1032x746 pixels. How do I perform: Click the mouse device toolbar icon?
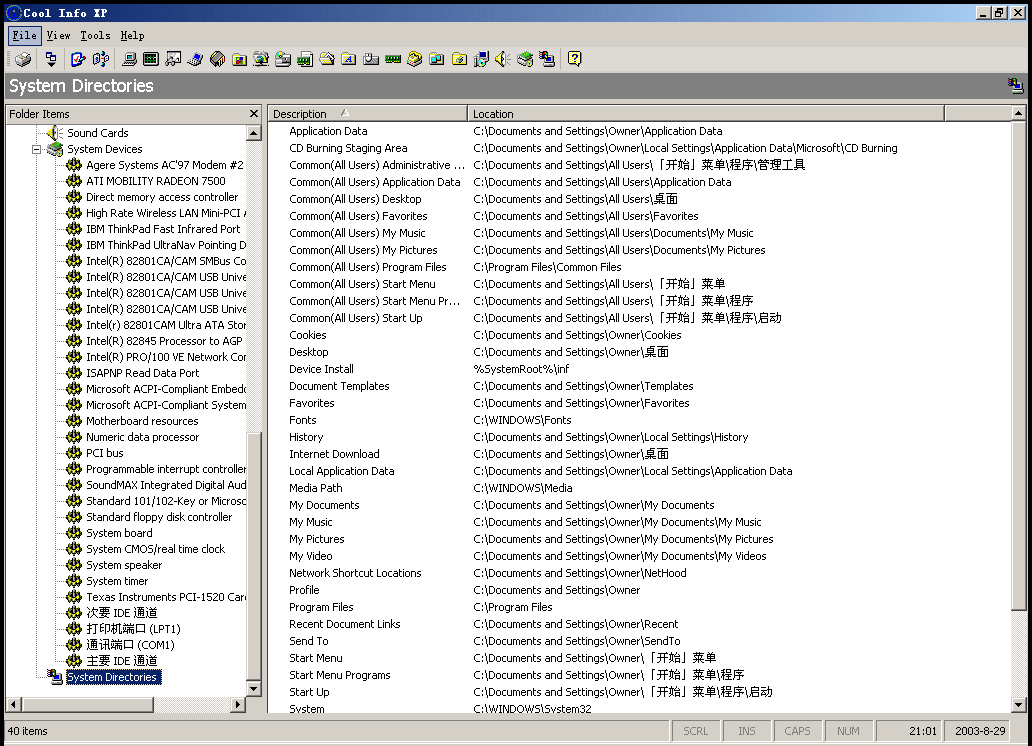pyautogui.click(x=371, y=59)
